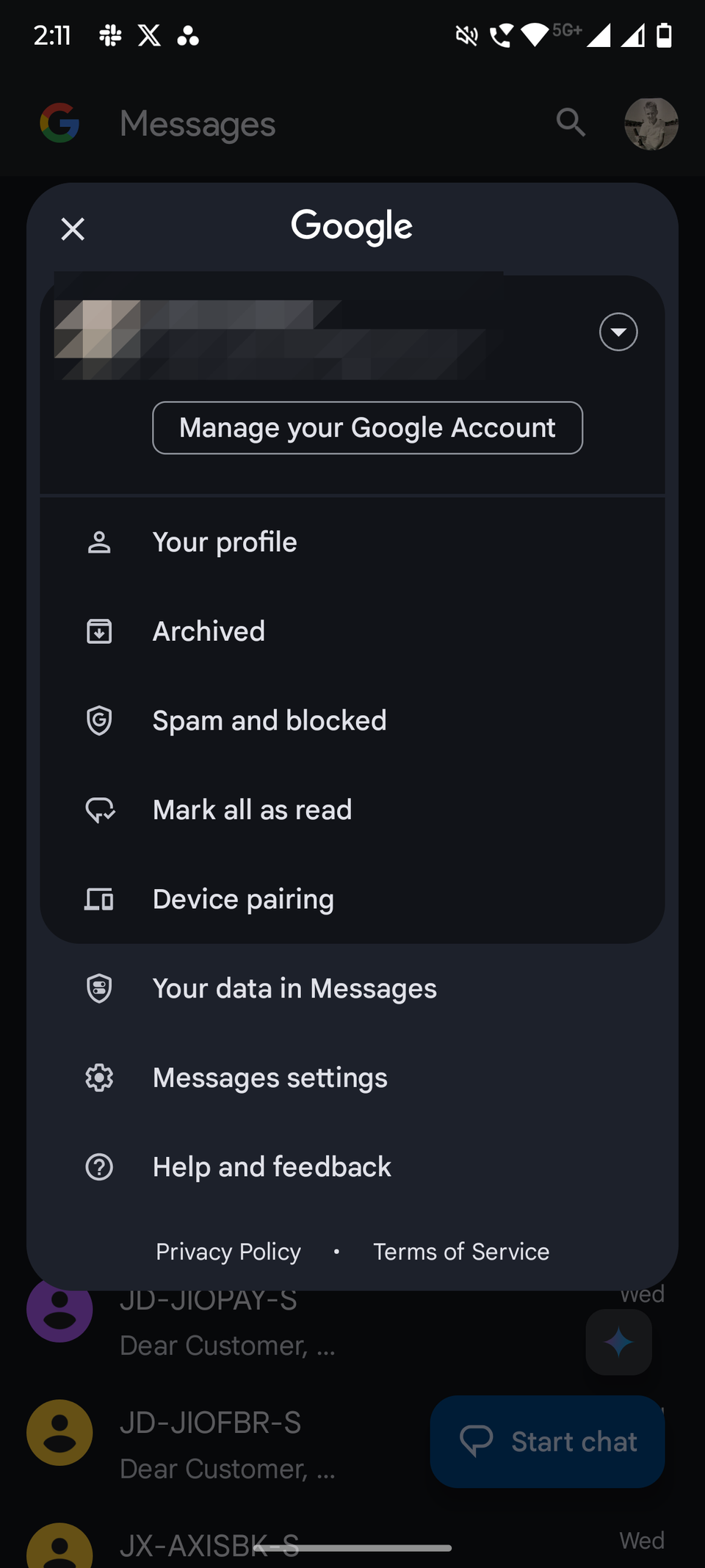Image resolution: width=705 pixels, height=1568 pixels.
Task: Tap the Gemini sparkle button
Action: tap(618, 1343)
